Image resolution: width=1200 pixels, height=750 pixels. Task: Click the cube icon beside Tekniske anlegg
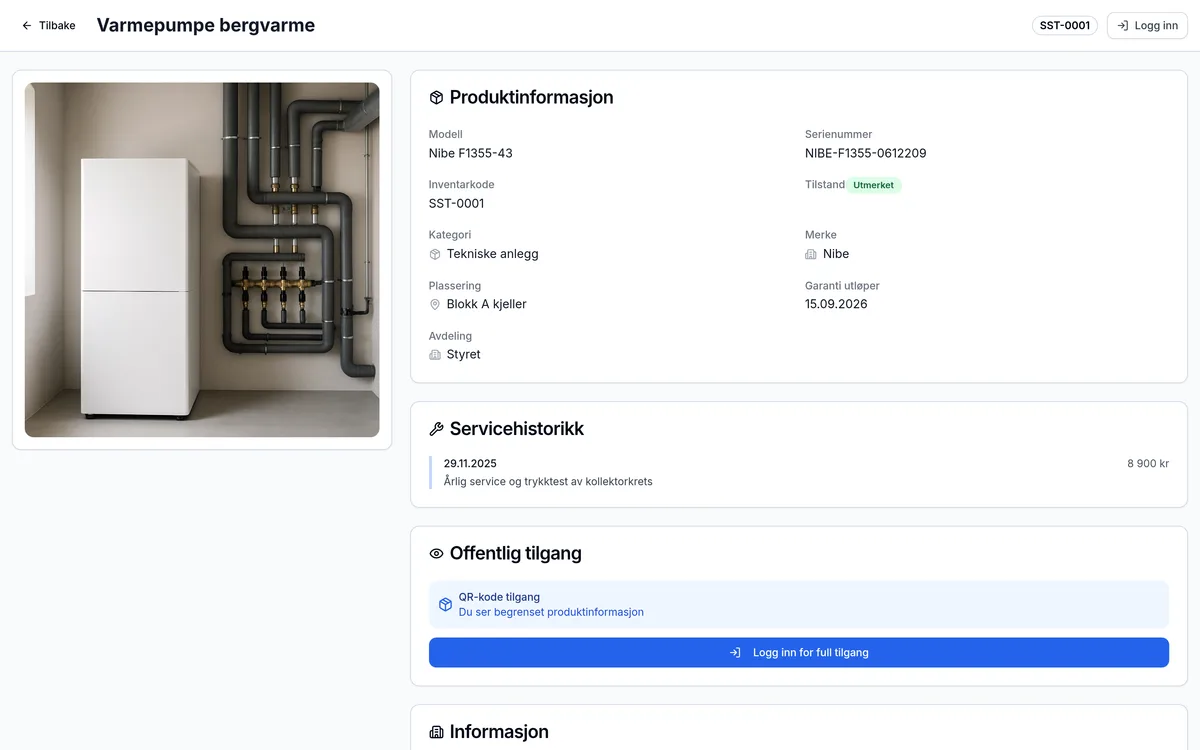click(435, 254)
